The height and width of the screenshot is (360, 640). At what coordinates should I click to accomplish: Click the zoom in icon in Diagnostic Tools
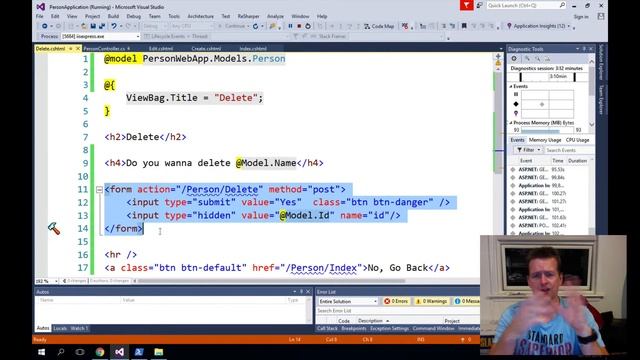(x=527, y=59)
